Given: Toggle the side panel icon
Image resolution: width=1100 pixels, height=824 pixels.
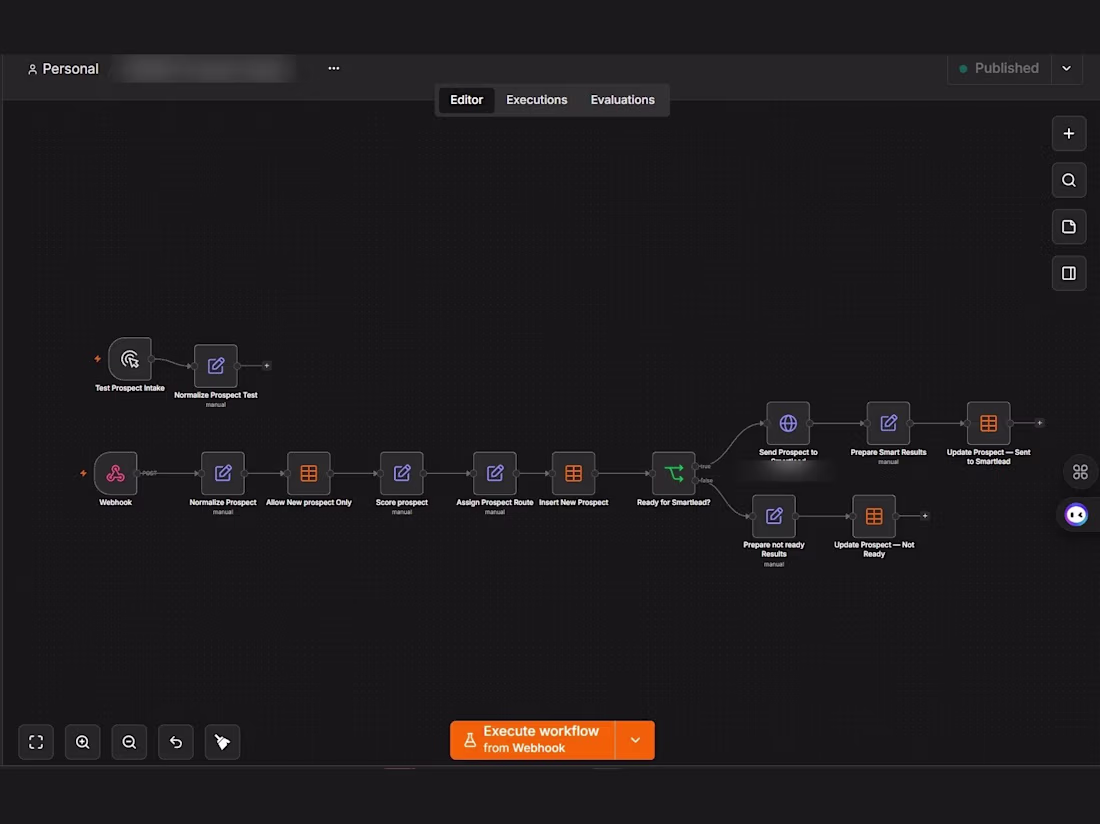Looking at the screenshot, I should click(x=1068, y=273).
